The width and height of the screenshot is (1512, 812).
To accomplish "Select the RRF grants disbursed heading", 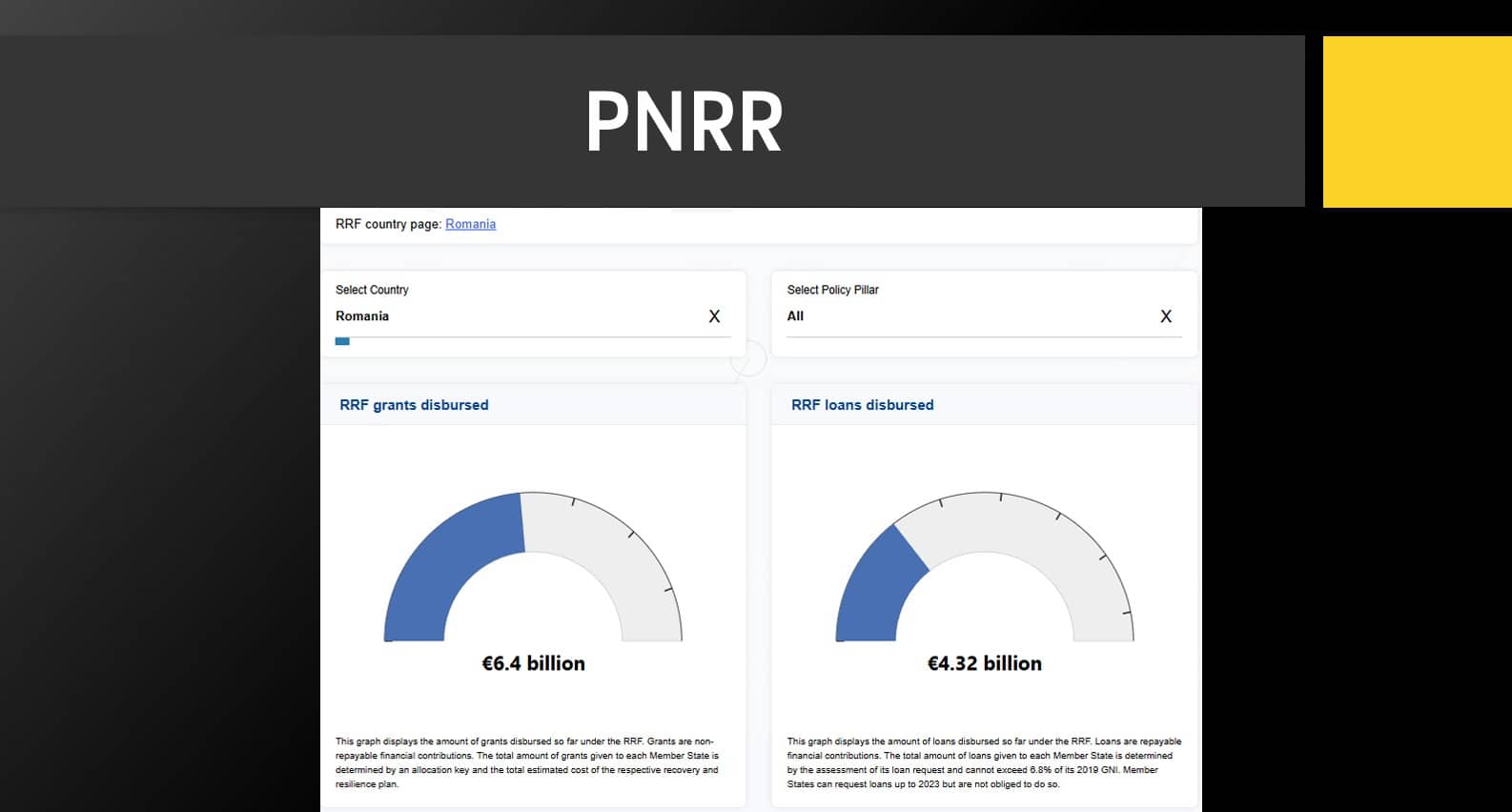I will (414, 405).
